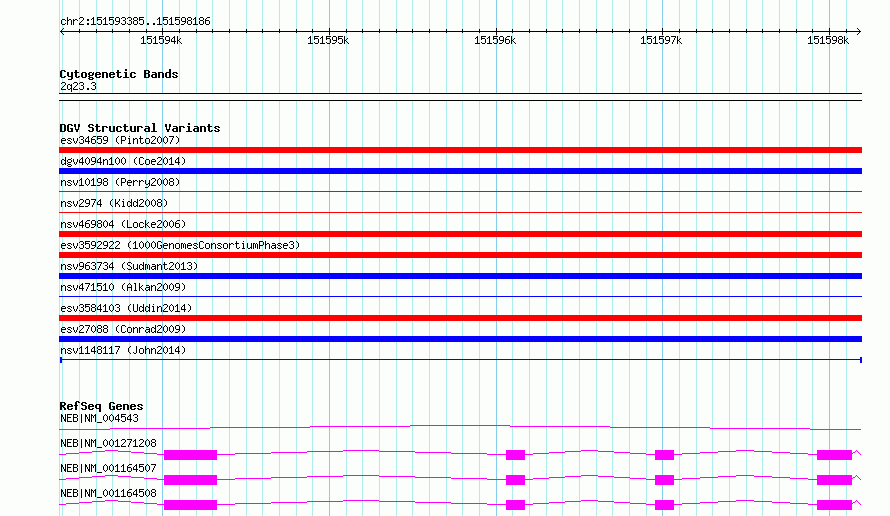Click the esv34659 (Pinto2007) variant label
Screen dimensions: 890x516
(x=120, y=140)
